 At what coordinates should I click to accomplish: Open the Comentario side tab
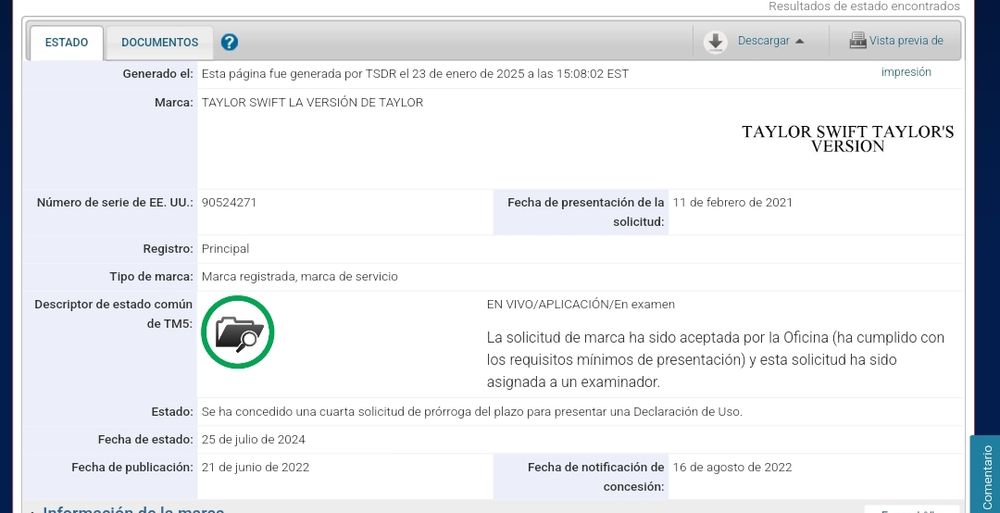[x=987, y=476]
